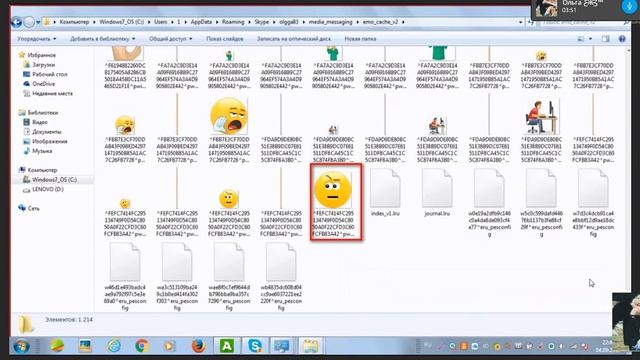This screenshot has width=640, height=360.
Task: Select Сеть in the navigation pane
Action: (33, 208)
